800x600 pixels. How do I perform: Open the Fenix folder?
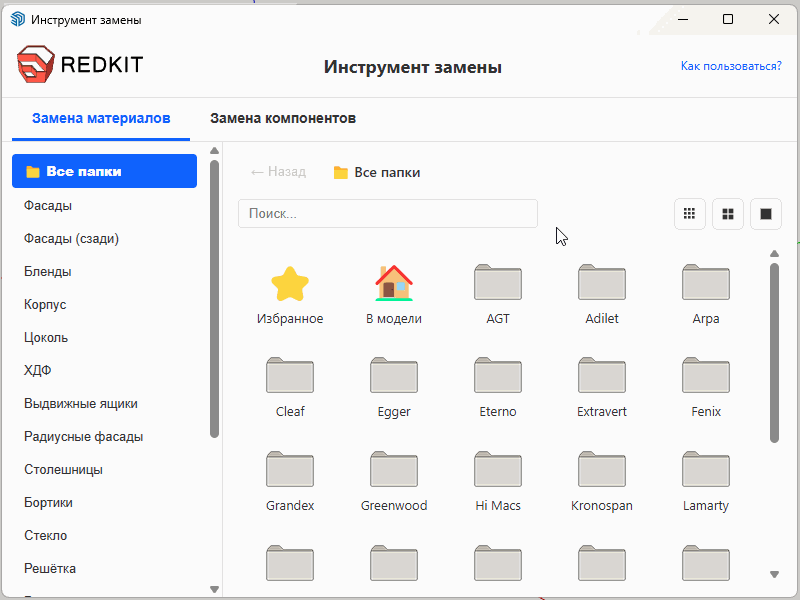point(706,389)
